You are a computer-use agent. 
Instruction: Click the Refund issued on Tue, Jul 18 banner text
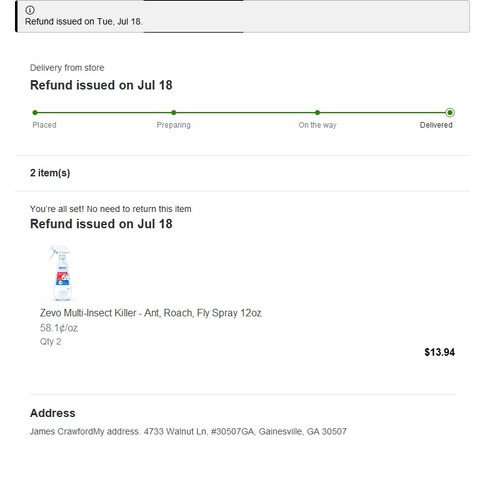coord(84,22)
